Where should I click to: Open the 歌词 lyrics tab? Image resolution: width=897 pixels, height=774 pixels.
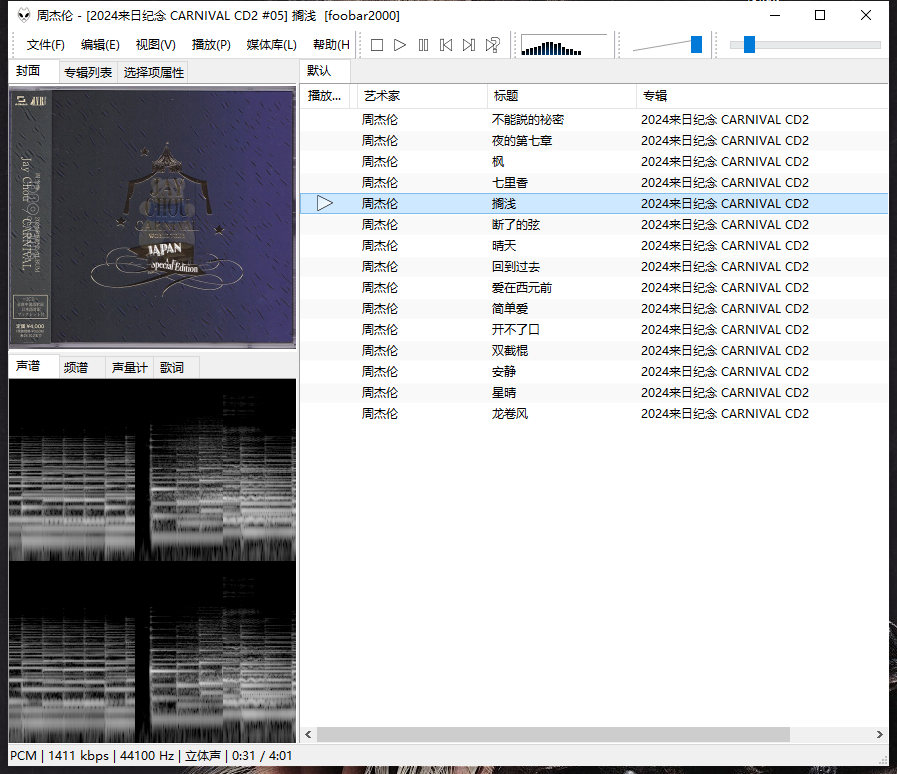[x=173, y=367]
